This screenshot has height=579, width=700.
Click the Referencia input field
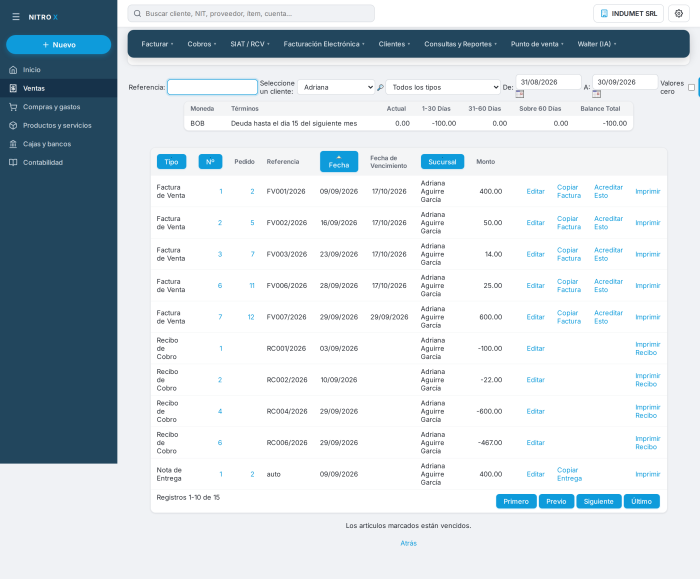pos(212,87)
